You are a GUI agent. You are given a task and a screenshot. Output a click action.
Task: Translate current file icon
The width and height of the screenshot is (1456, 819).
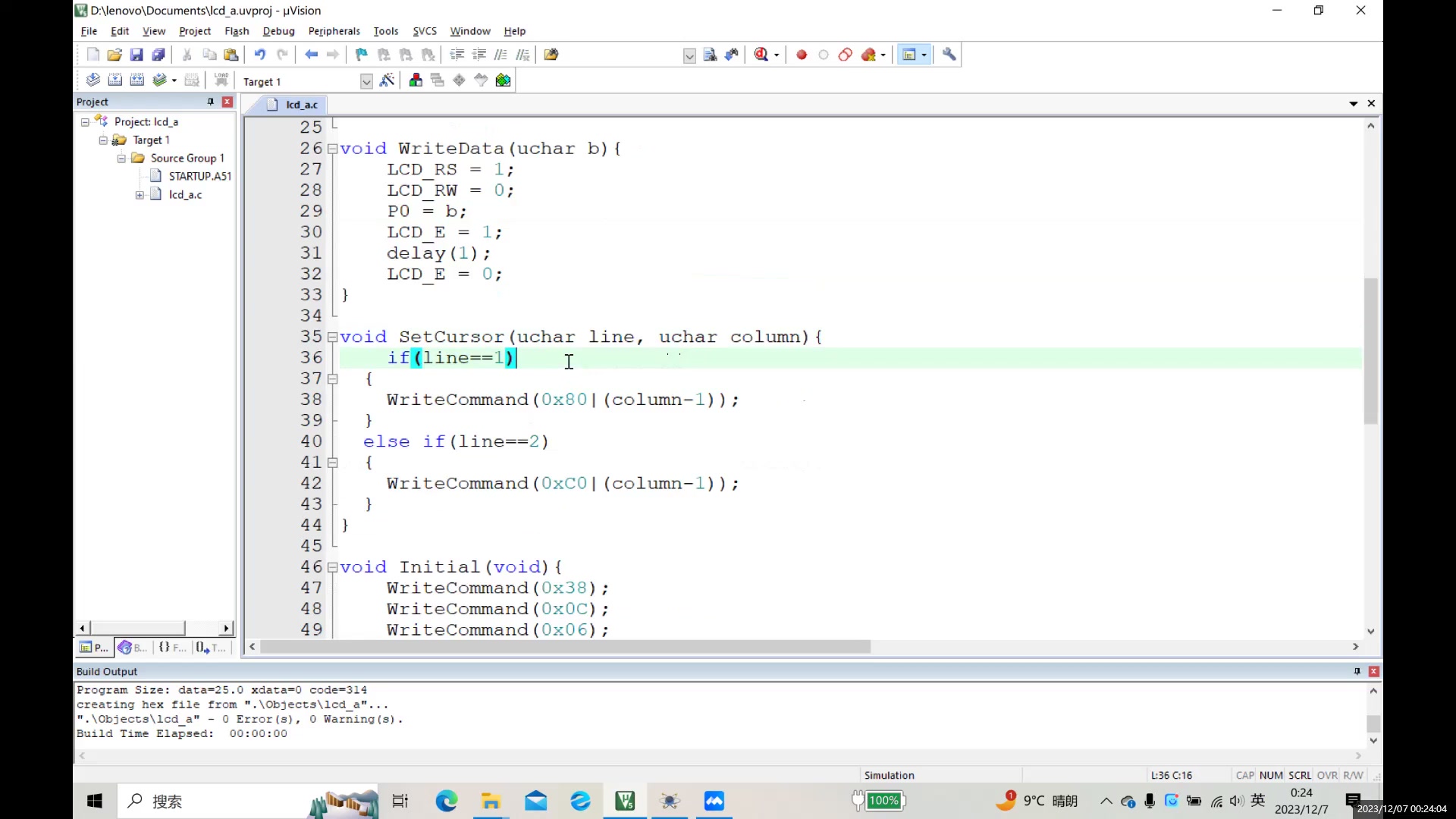point(93,80)
